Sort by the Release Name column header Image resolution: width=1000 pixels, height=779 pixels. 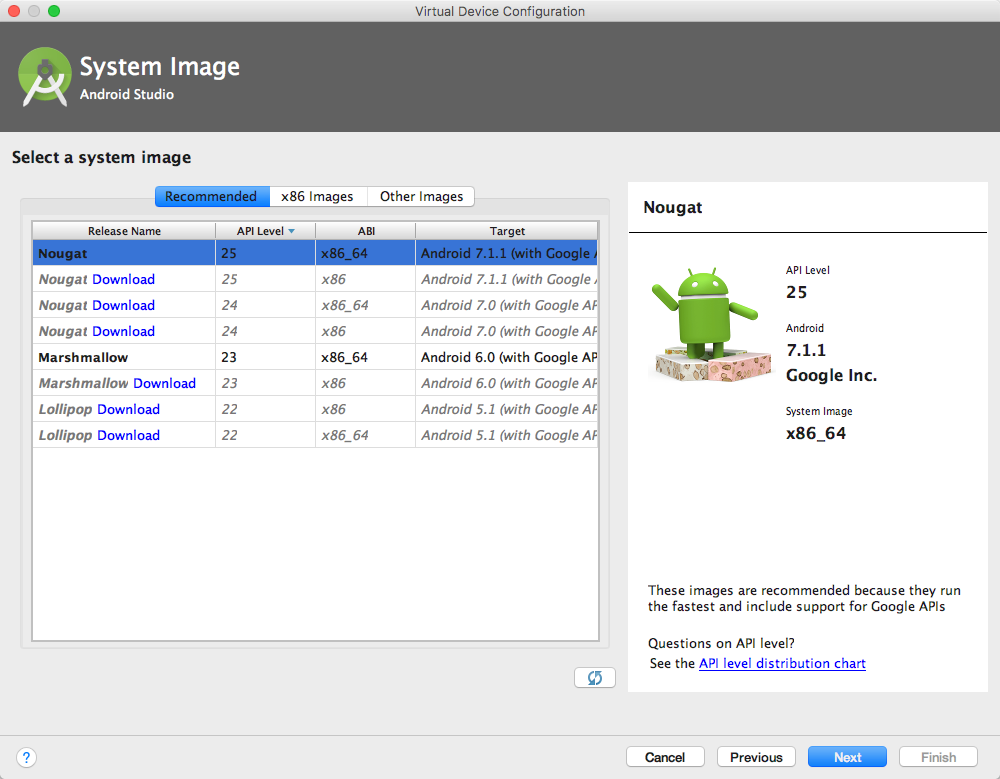tap(124, 231)
